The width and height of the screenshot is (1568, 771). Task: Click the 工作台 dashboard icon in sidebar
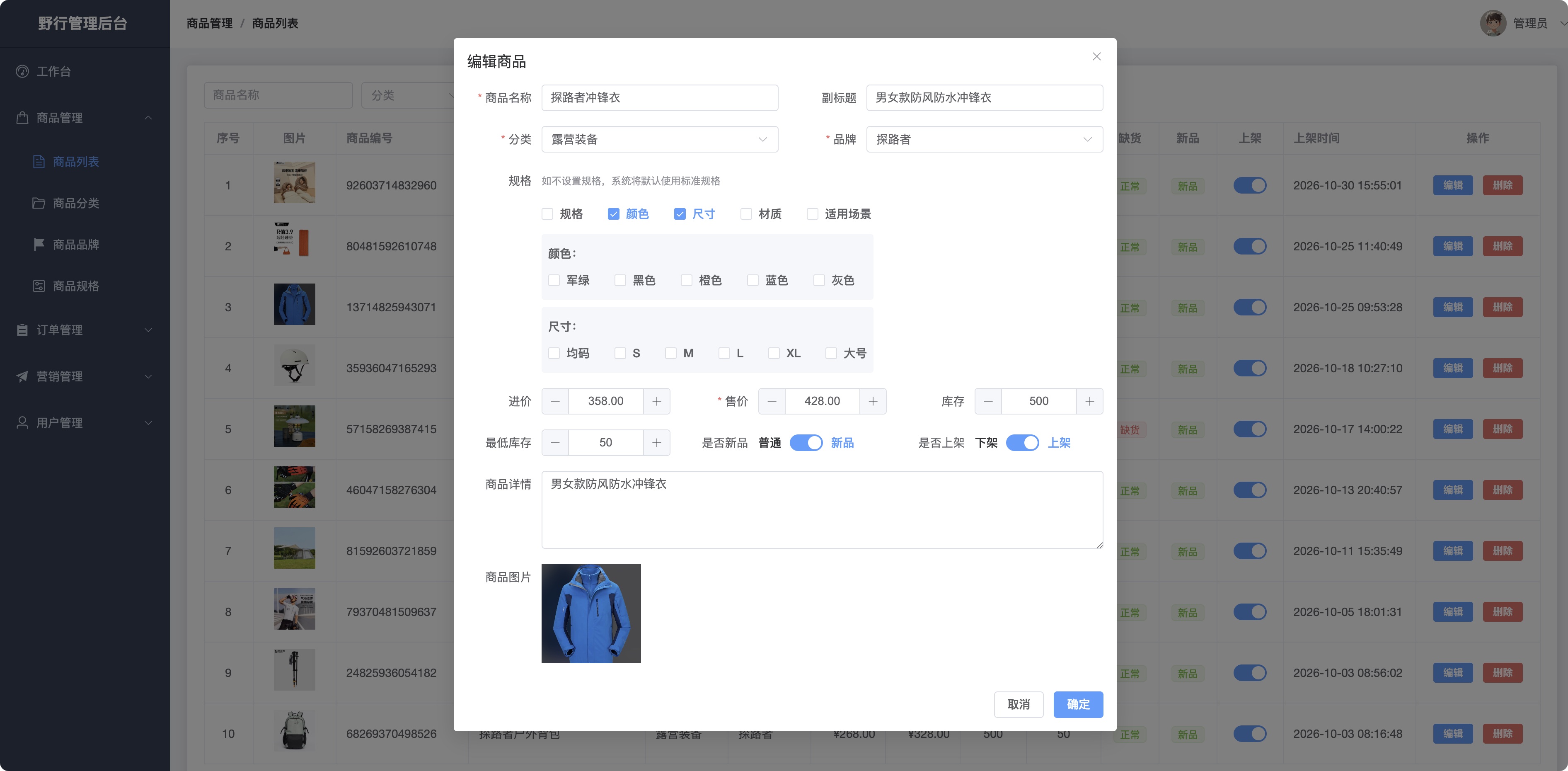[22, 71]
